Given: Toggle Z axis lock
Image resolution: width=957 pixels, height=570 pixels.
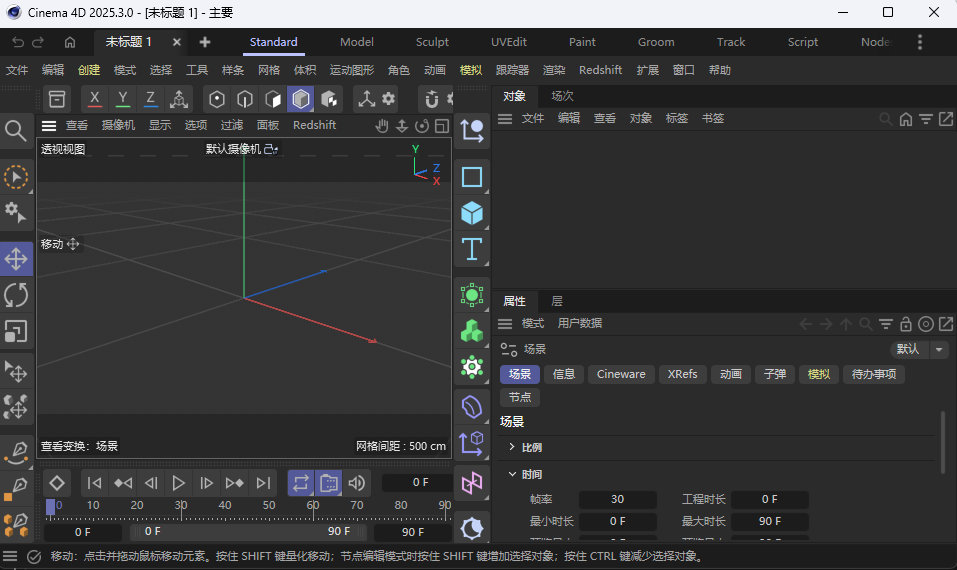Looking at the screenshot, I should (151, 98).
